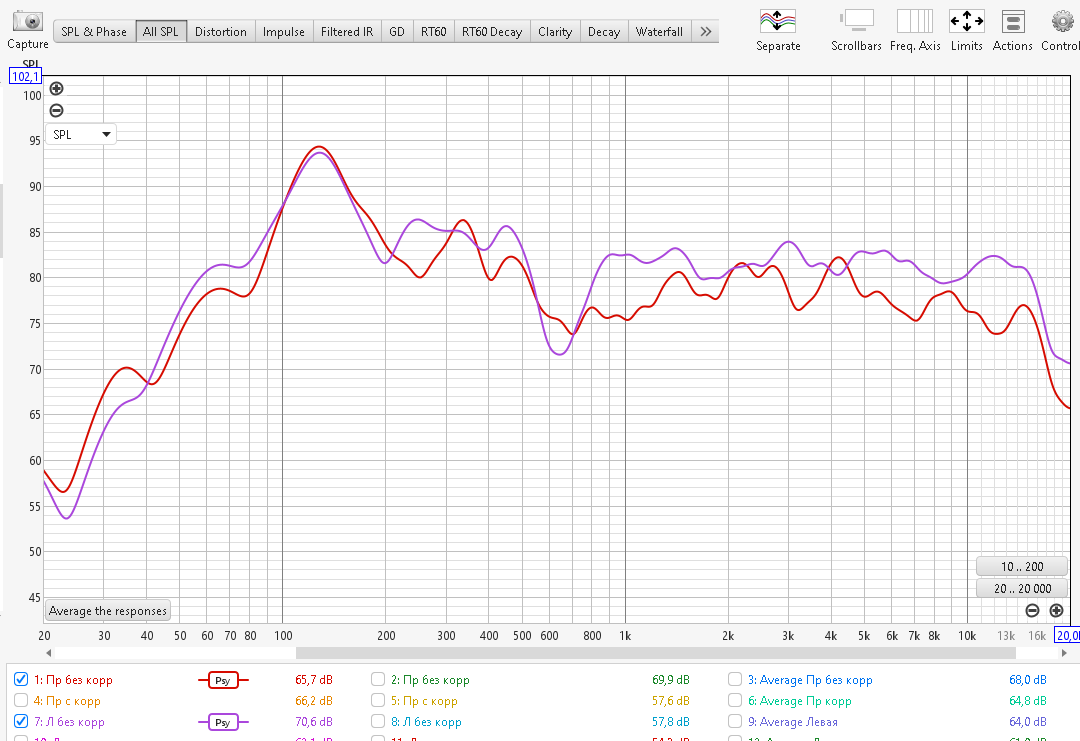Open the Waterfall tab

pyautogui.click(x=659, y=32)
